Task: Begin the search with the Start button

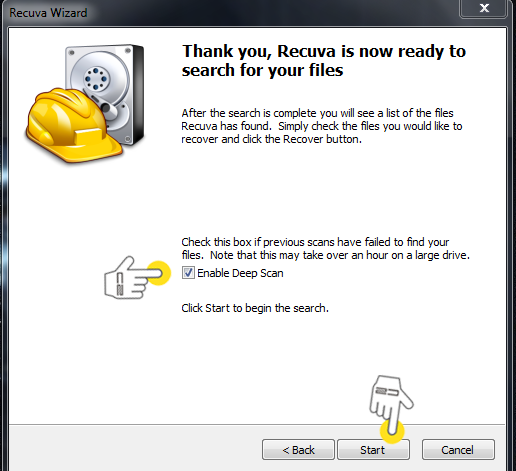Action: coord(373,450)
